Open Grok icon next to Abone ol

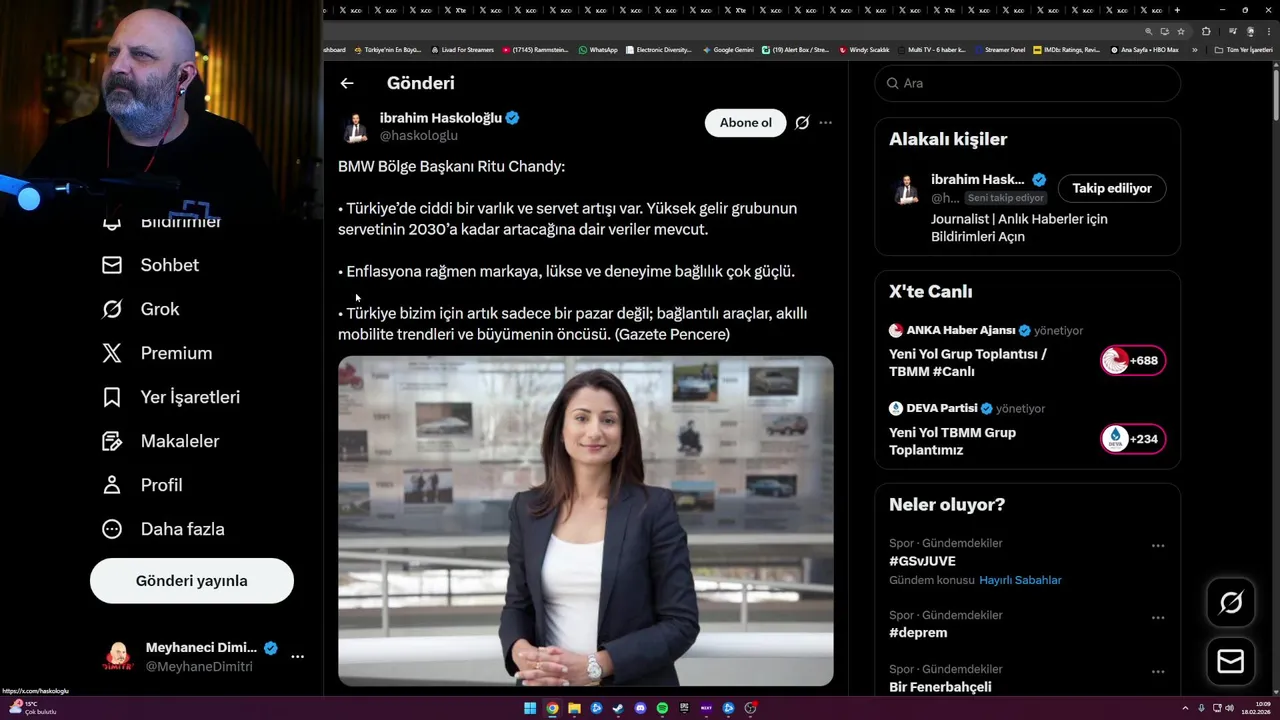pos(802,123)
